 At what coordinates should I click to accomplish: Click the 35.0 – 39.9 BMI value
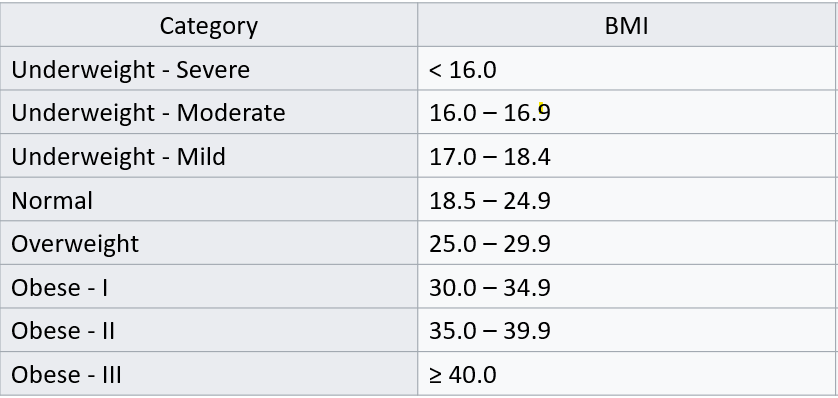pyautogui.click(x=490, y=331)
